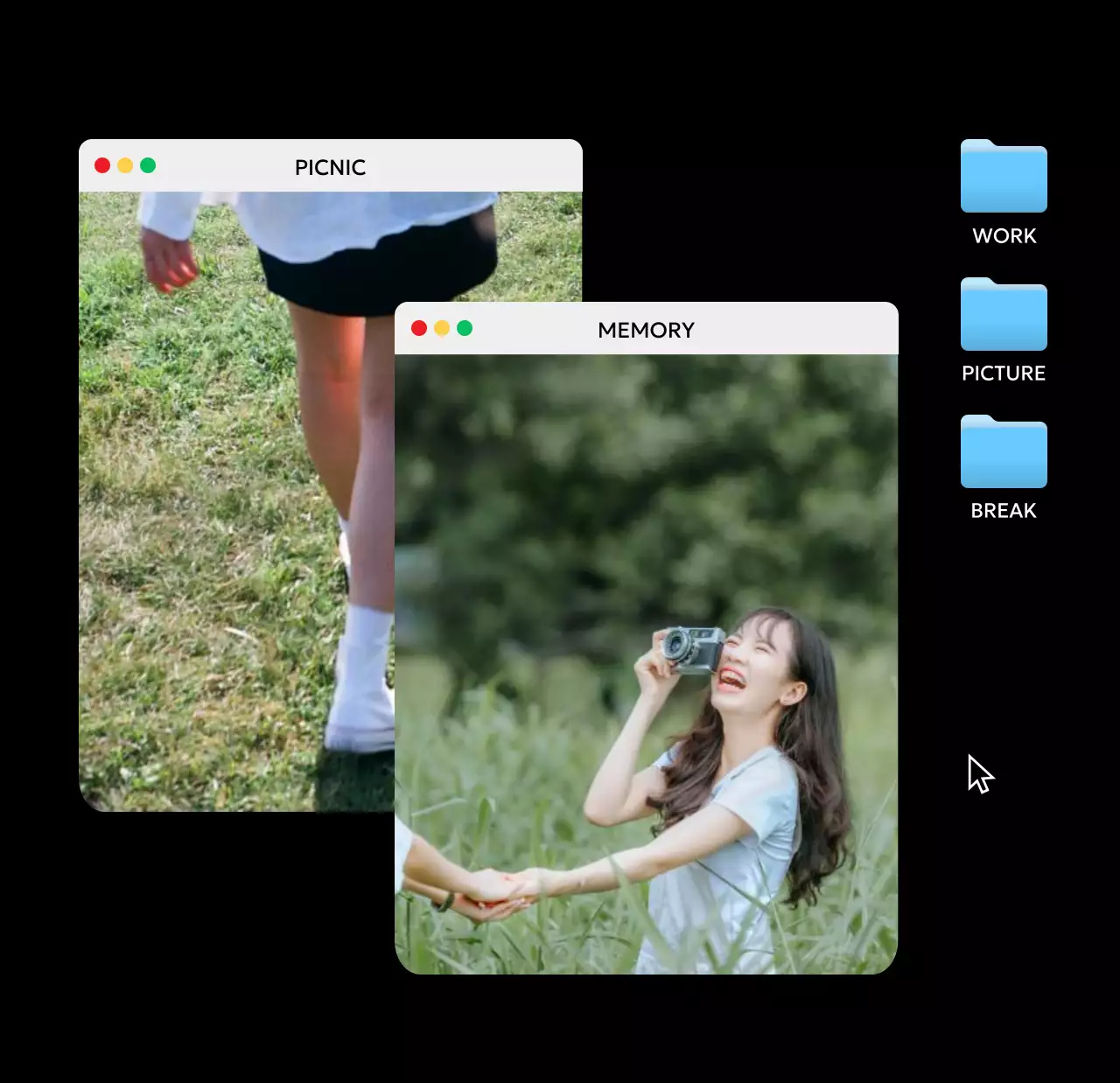This screenshot has height=1083, width=1120.
Task: Click the yellow minimize button on MEMORY window
Action: [x=441, y=330]
